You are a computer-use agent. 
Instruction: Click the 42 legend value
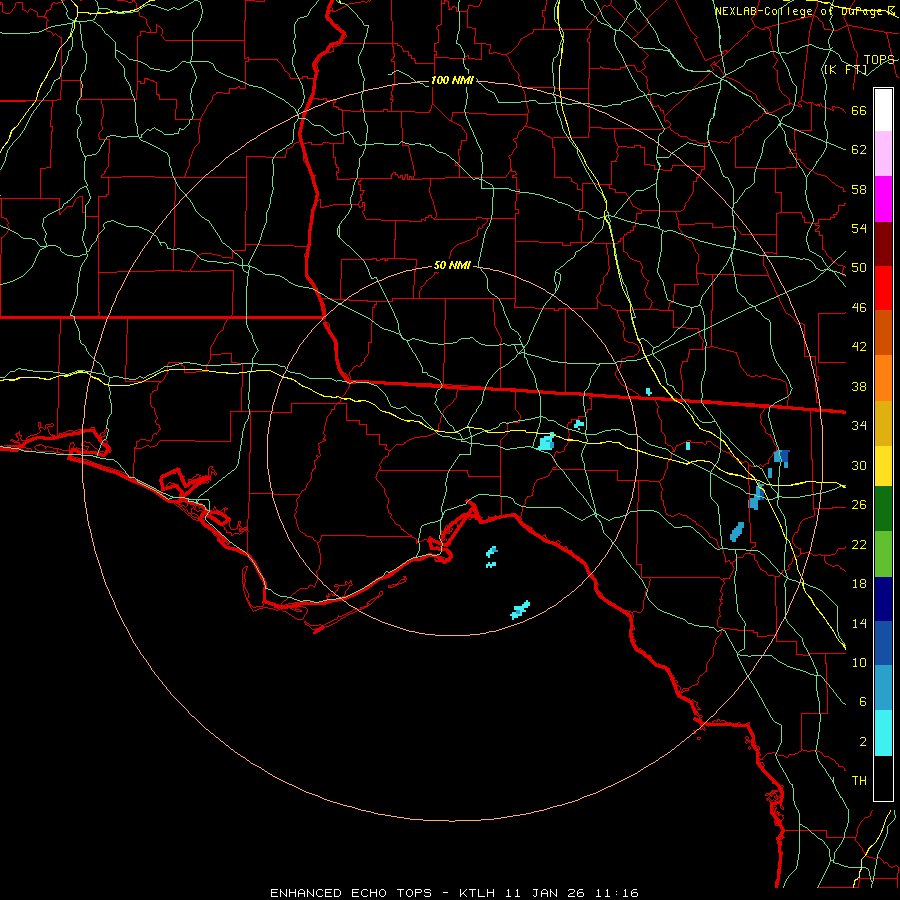(x=859, y=347)
